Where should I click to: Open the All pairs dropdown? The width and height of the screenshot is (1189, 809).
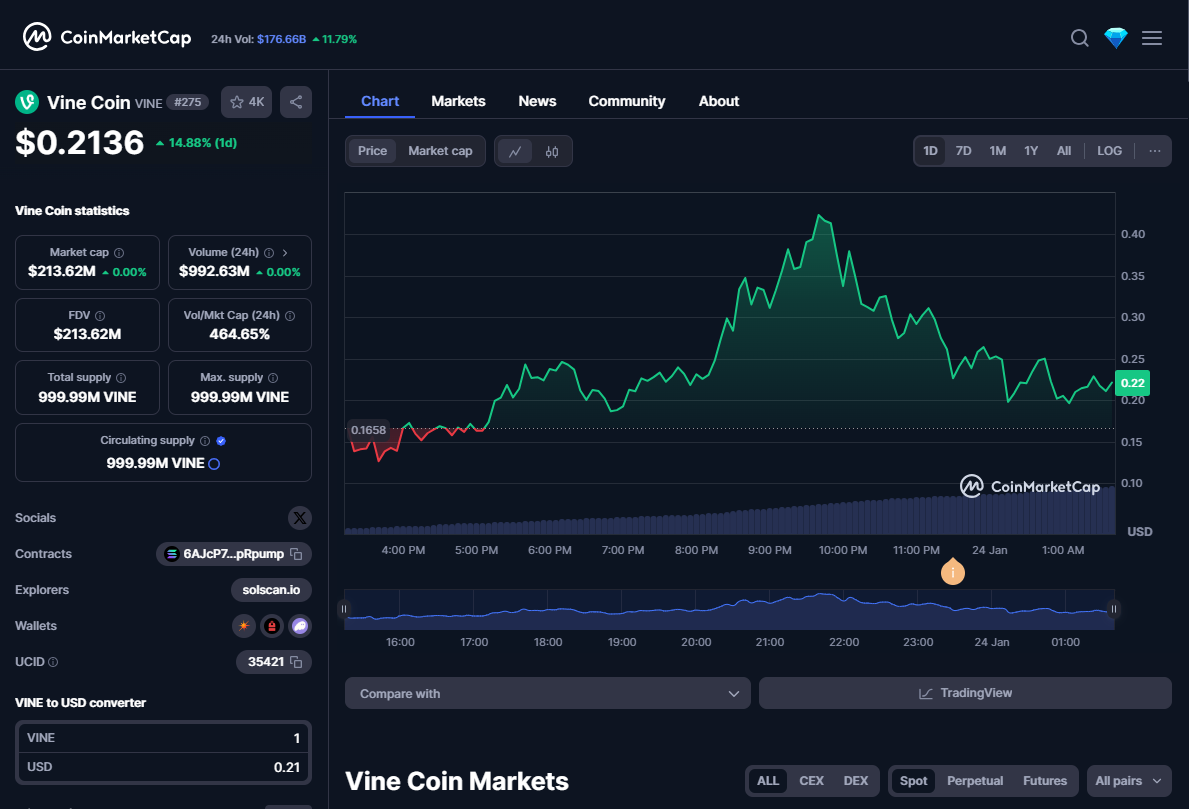click(x=1127, y=781)
